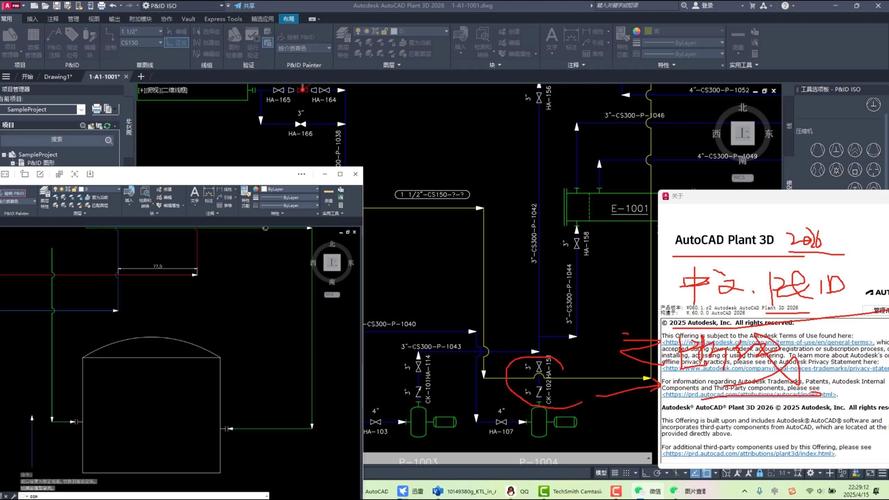Image resolution: width=889 pixels, height=500 pixels.
Task: Toggle polar tracking icon in status bar
Action: 657,473
